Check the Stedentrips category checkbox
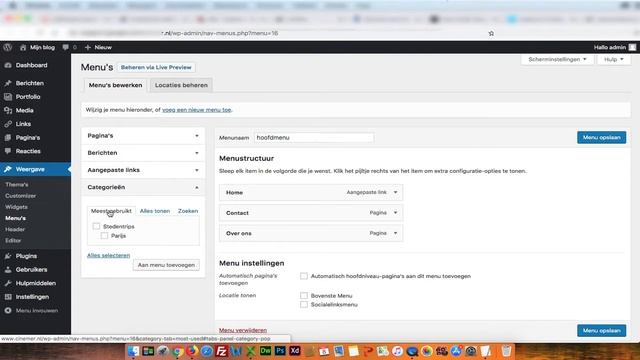 [x=96, y=226]
